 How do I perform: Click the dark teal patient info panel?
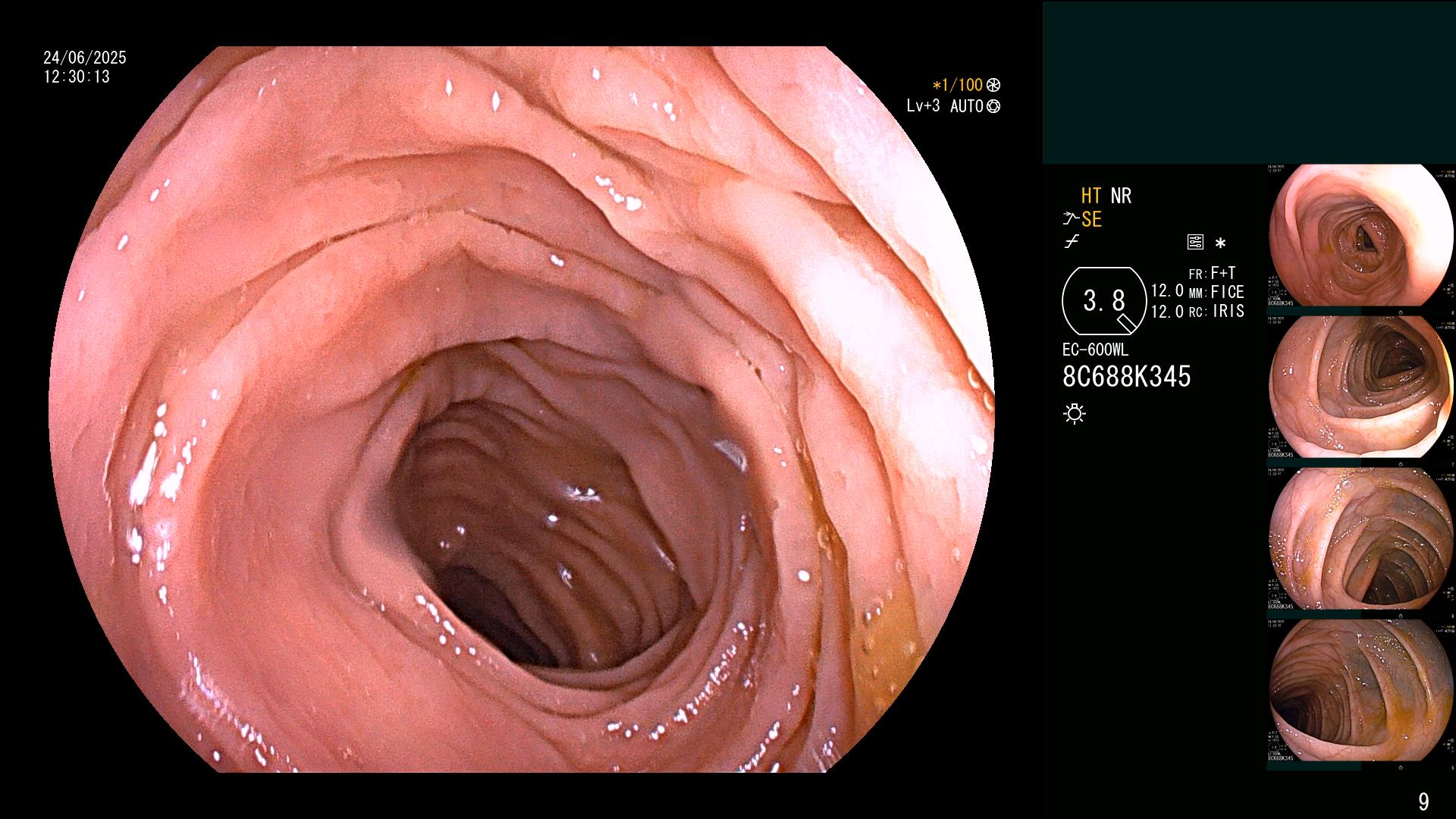pyautogui.click(x=1249, y=83)
